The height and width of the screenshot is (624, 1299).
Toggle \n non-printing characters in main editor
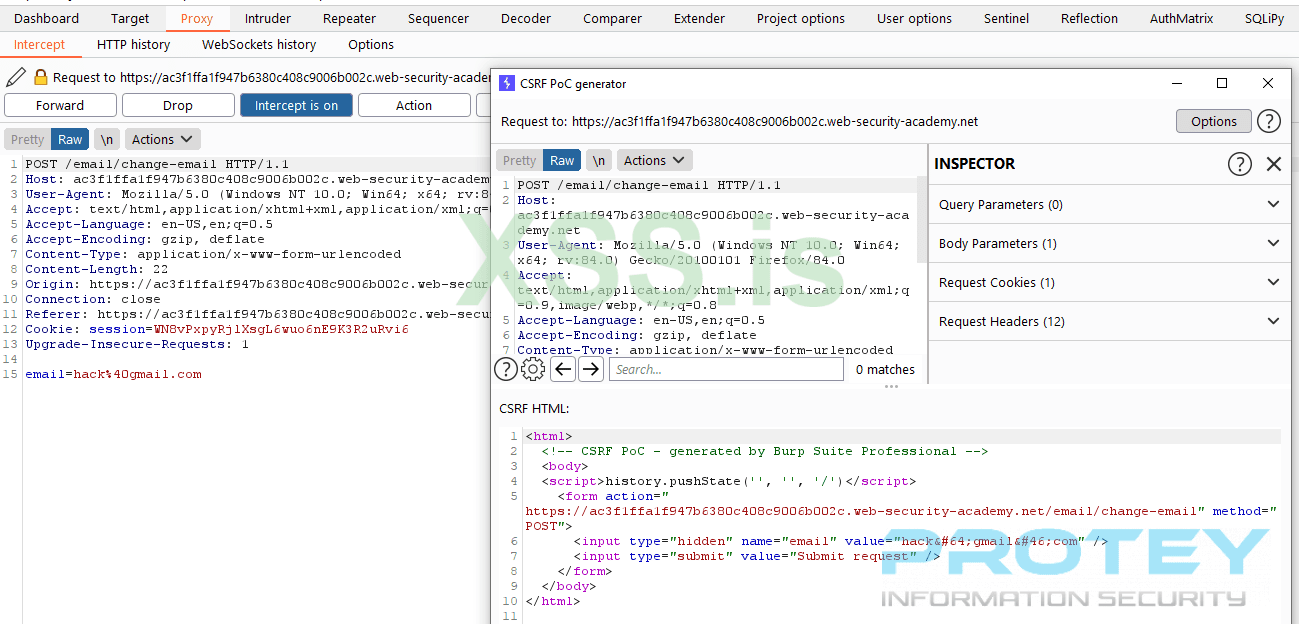[x=107, y=139]
